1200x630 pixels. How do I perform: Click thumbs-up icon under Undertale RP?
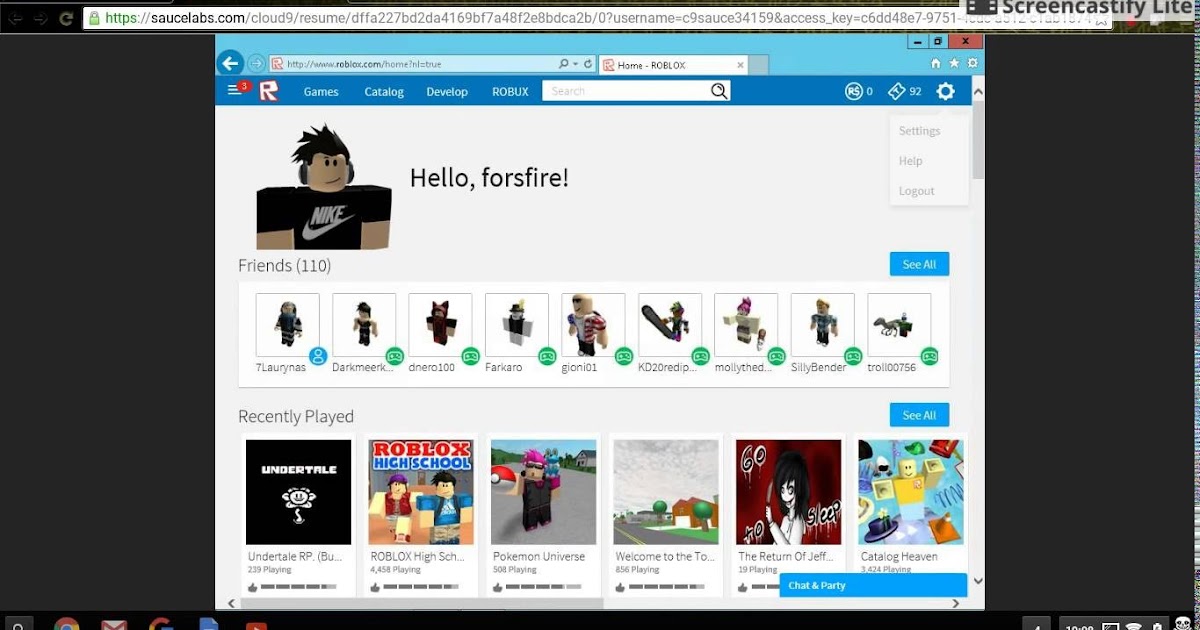click(x=253, y=587)
